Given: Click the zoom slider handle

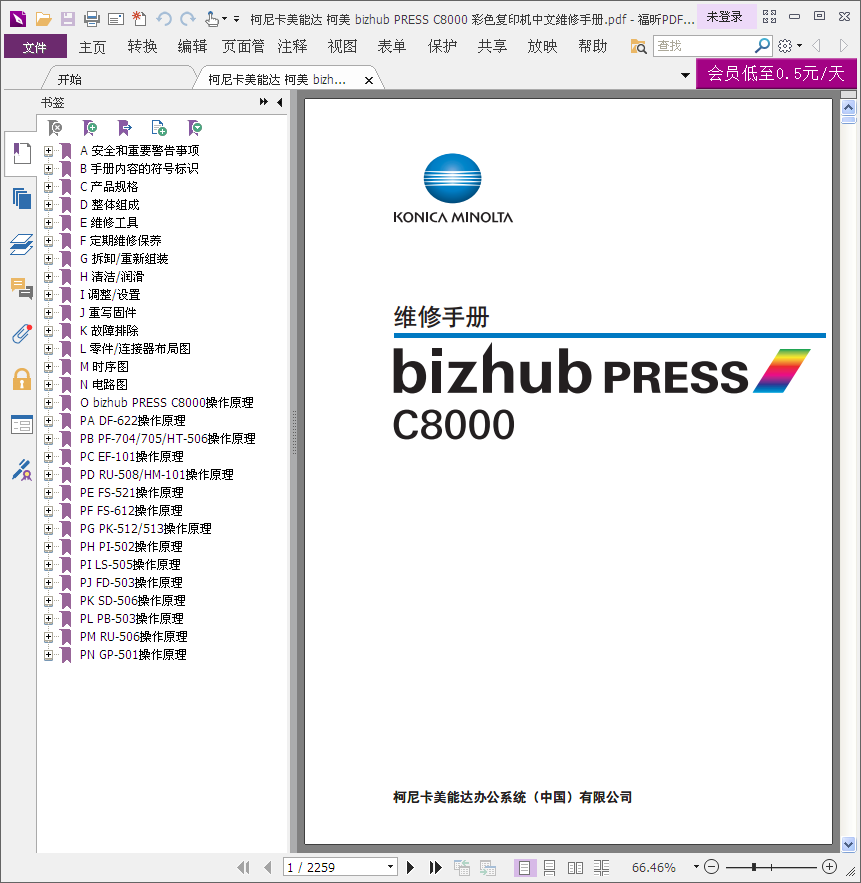Looking at the screenshot, I should 753,867.
